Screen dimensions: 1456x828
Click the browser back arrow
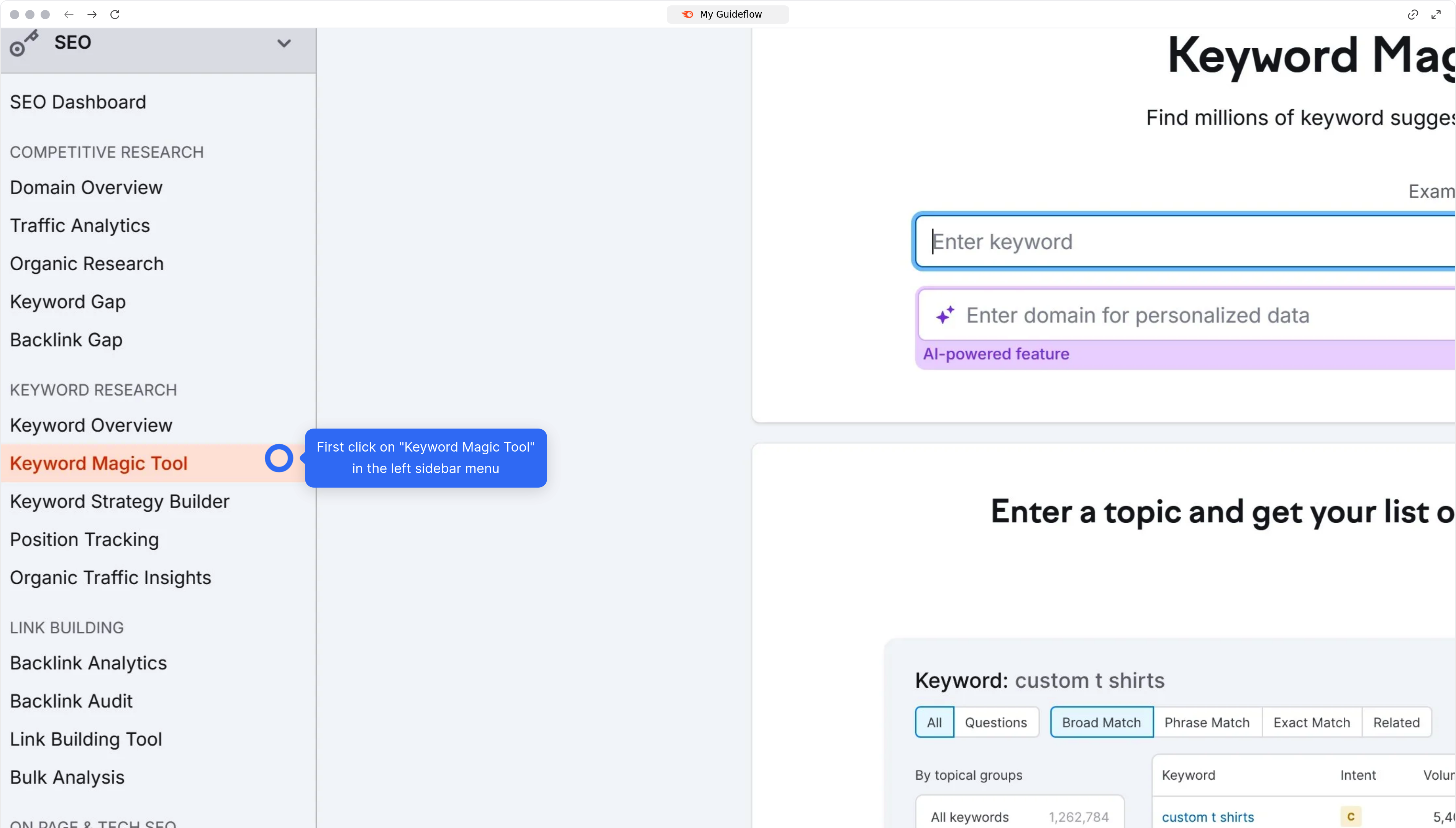coord(69,14)
